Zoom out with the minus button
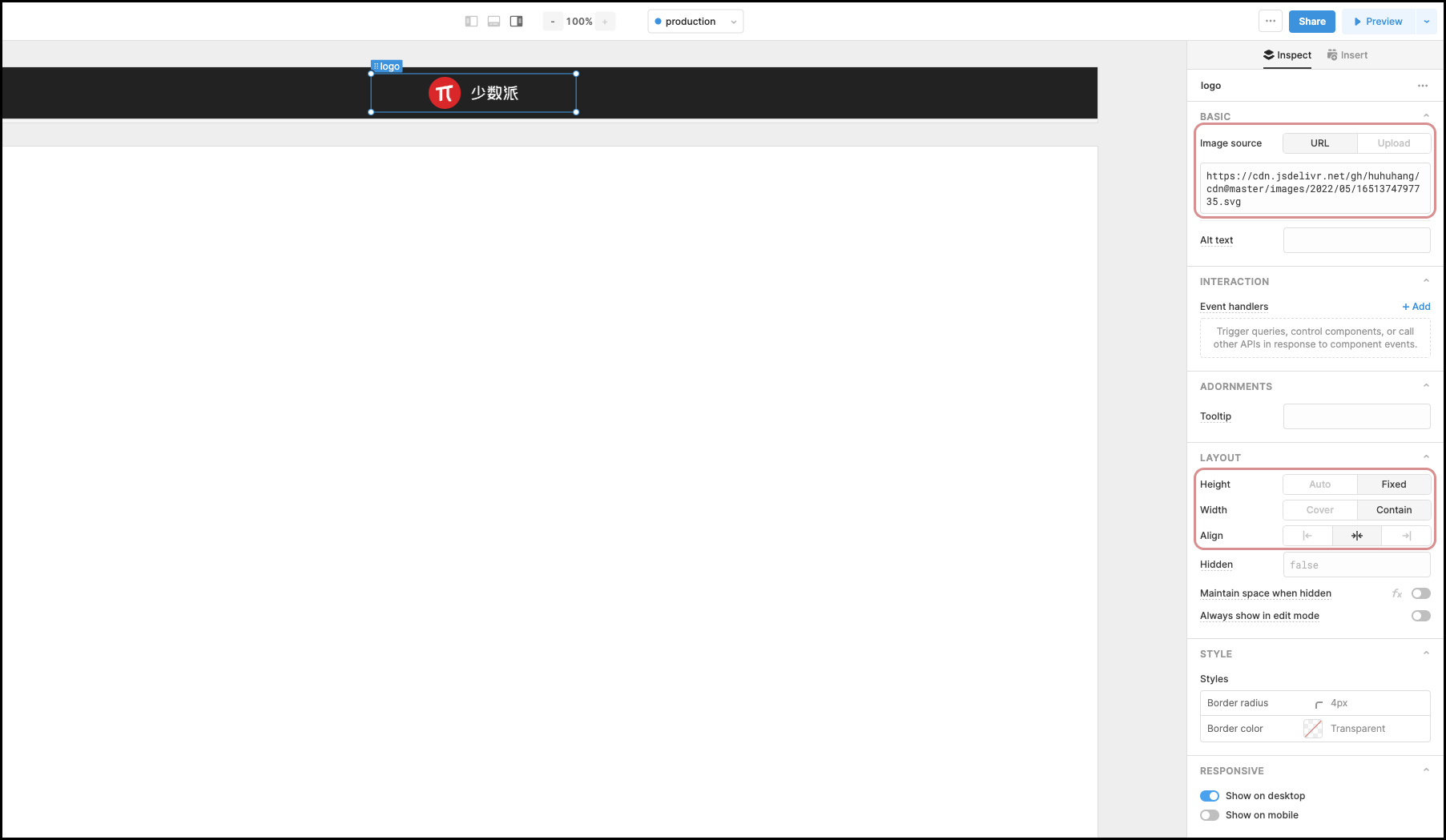The image size is (1446, 840). tap(553, 22)
